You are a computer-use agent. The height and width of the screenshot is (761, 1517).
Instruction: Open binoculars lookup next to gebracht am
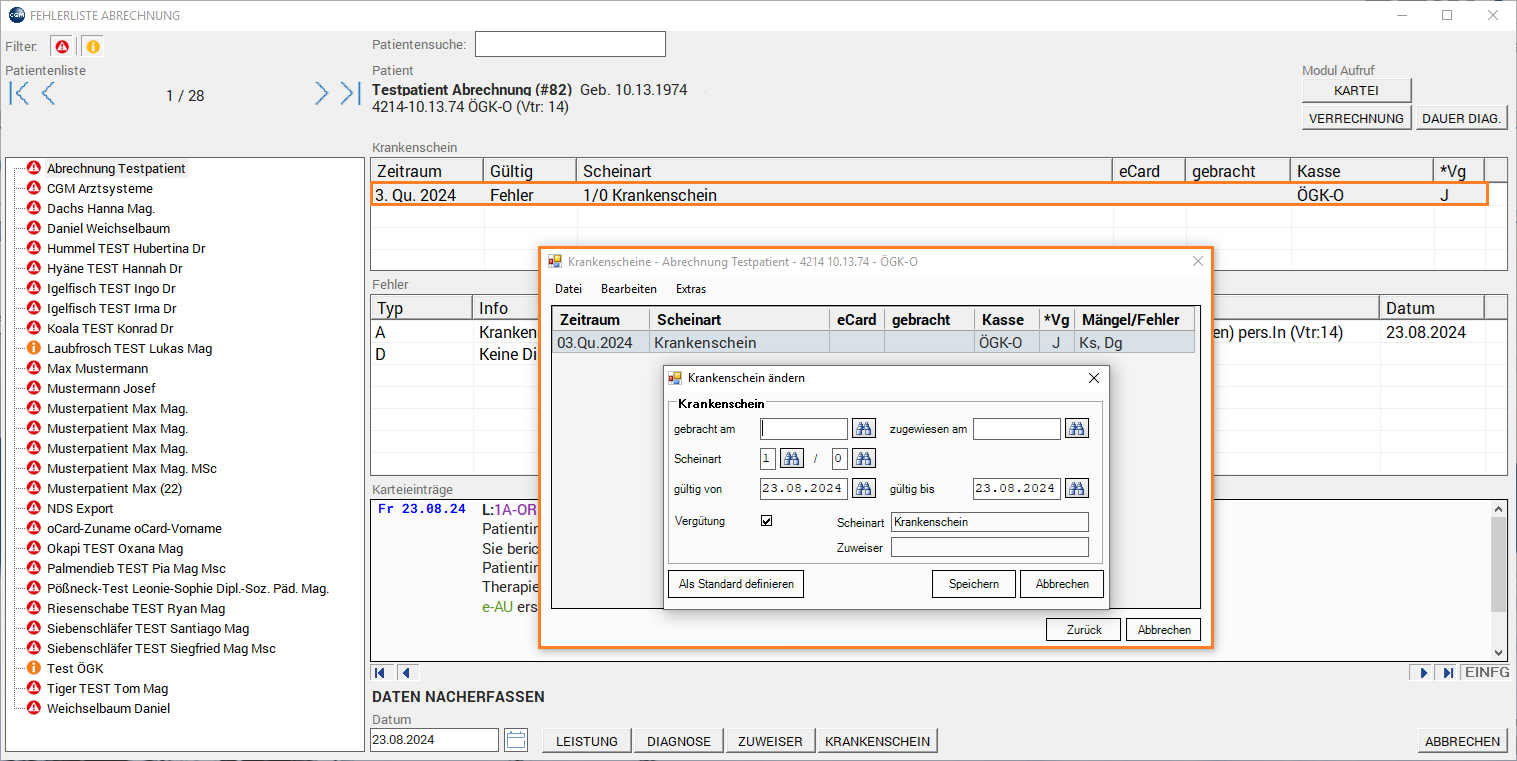click(x=863, y=429)
